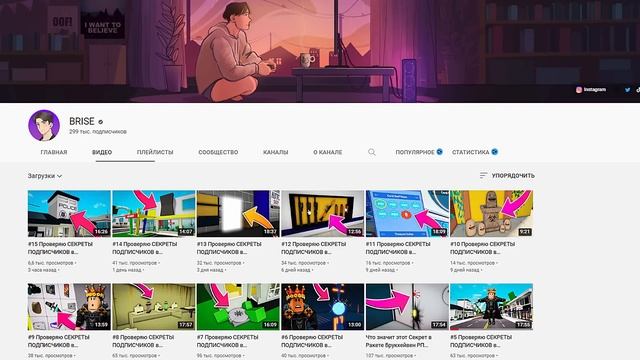Open the ПЛЕЙЛИСТЫ tab
Screen dimensions: 640x360
[x=155, y=152]
